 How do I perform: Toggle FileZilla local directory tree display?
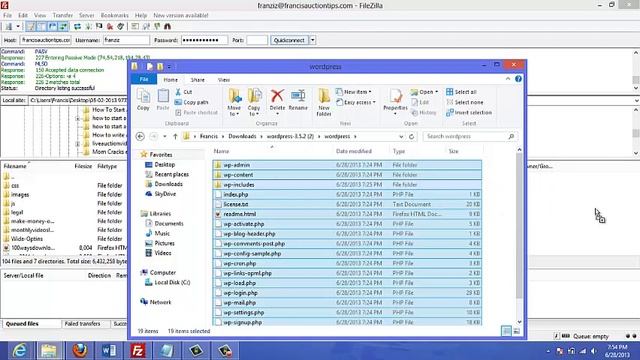[x=42, y=27]
